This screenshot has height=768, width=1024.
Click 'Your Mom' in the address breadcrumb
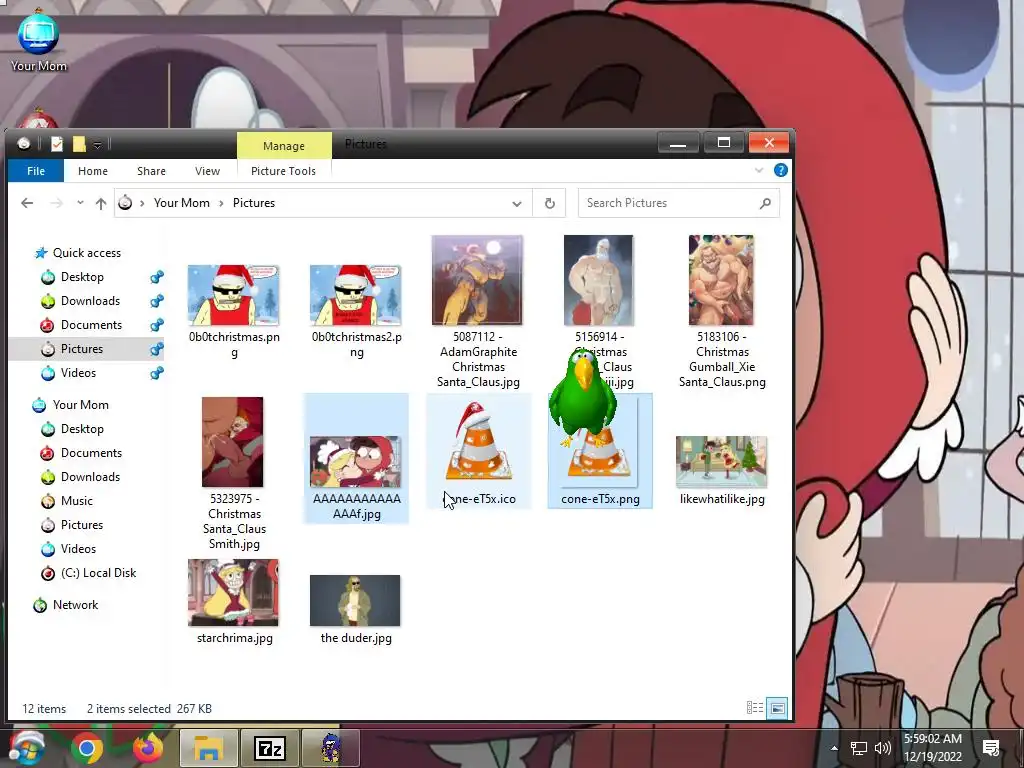point(182,203)
